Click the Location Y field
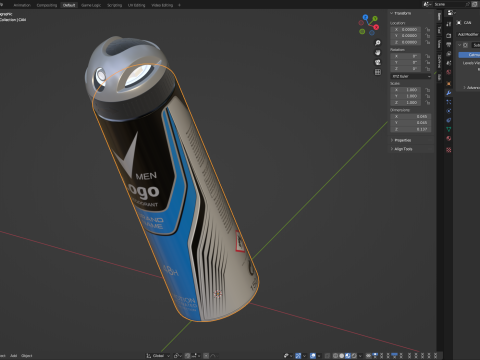Viewport: 480px width, 360px height. tap(406, 36)
